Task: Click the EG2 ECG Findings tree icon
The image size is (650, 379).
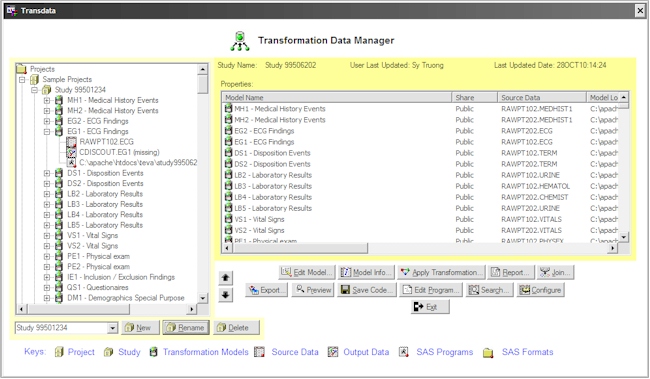Action: [x=59, y=121]
